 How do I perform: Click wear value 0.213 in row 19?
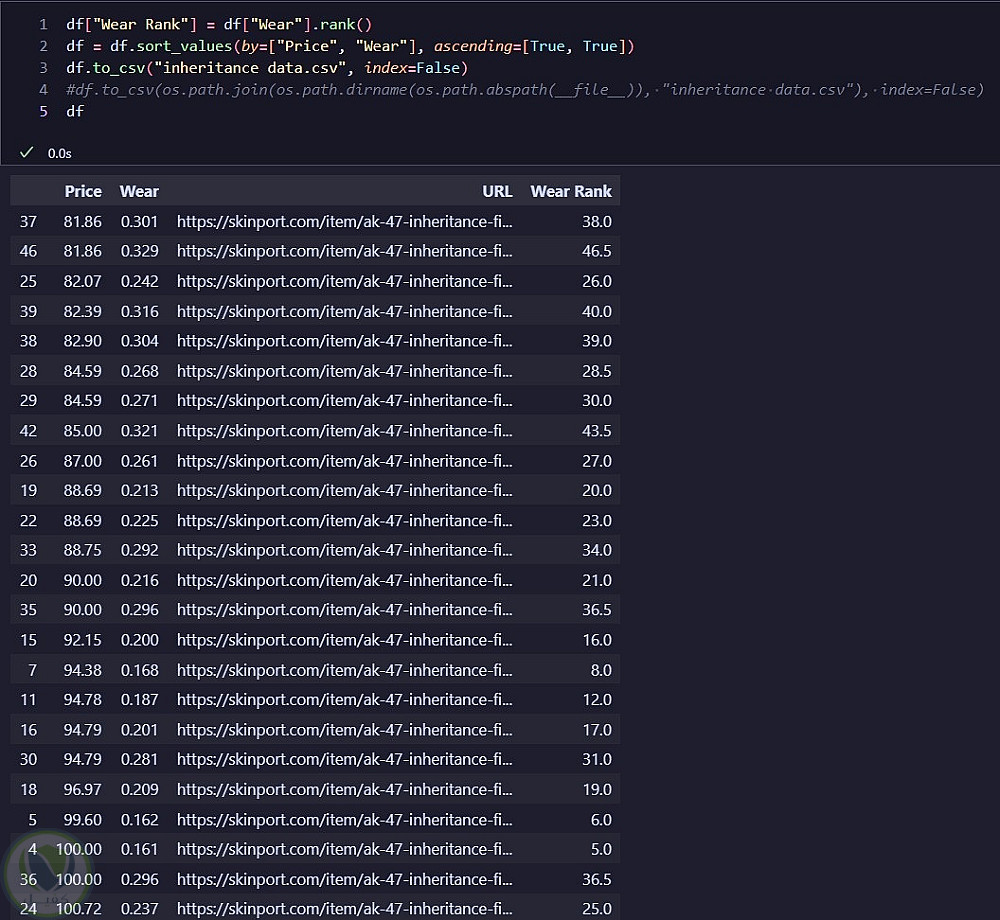click(139, 490)
